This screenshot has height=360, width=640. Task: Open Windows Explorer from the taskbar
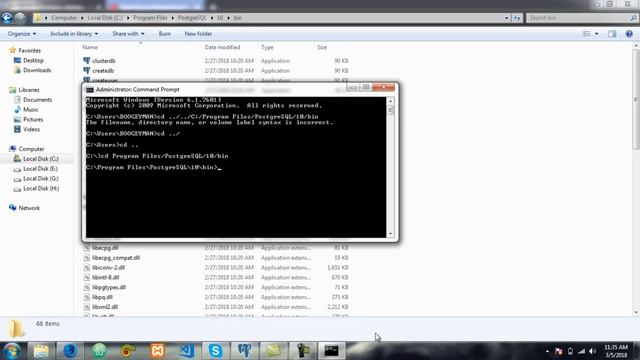click(x=41, y=351)
